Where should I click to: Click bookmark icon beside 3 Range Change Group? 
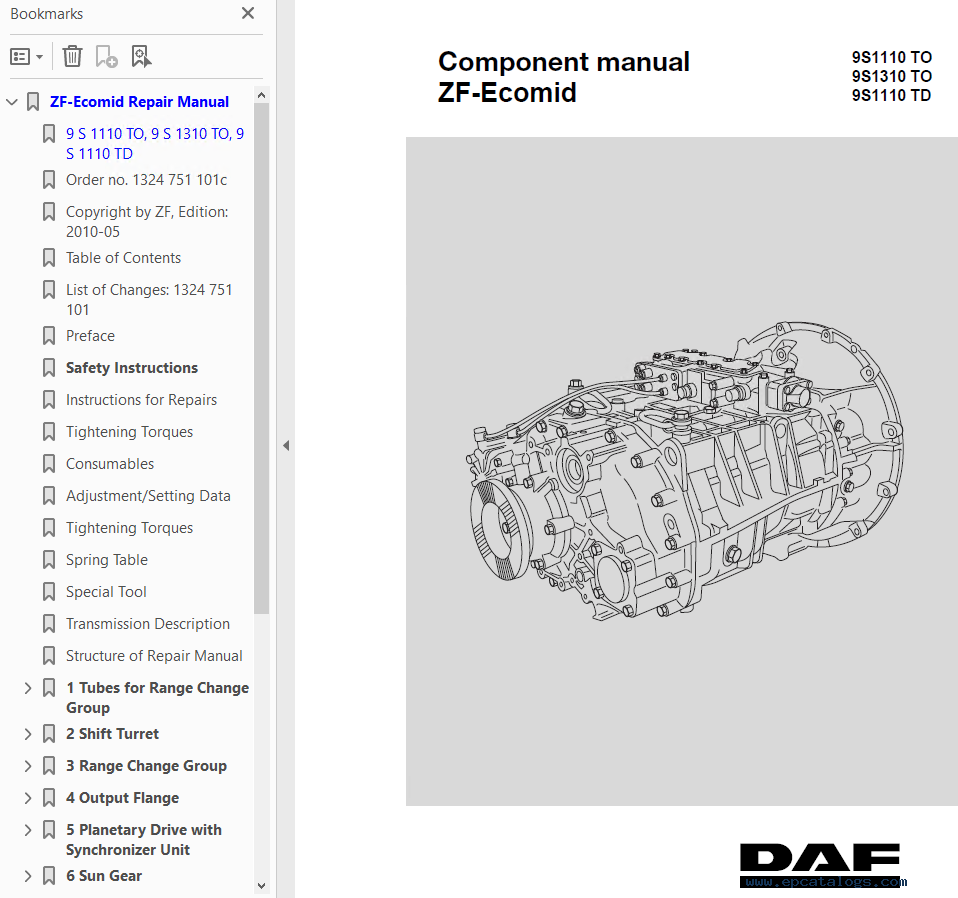click(49, 766)
